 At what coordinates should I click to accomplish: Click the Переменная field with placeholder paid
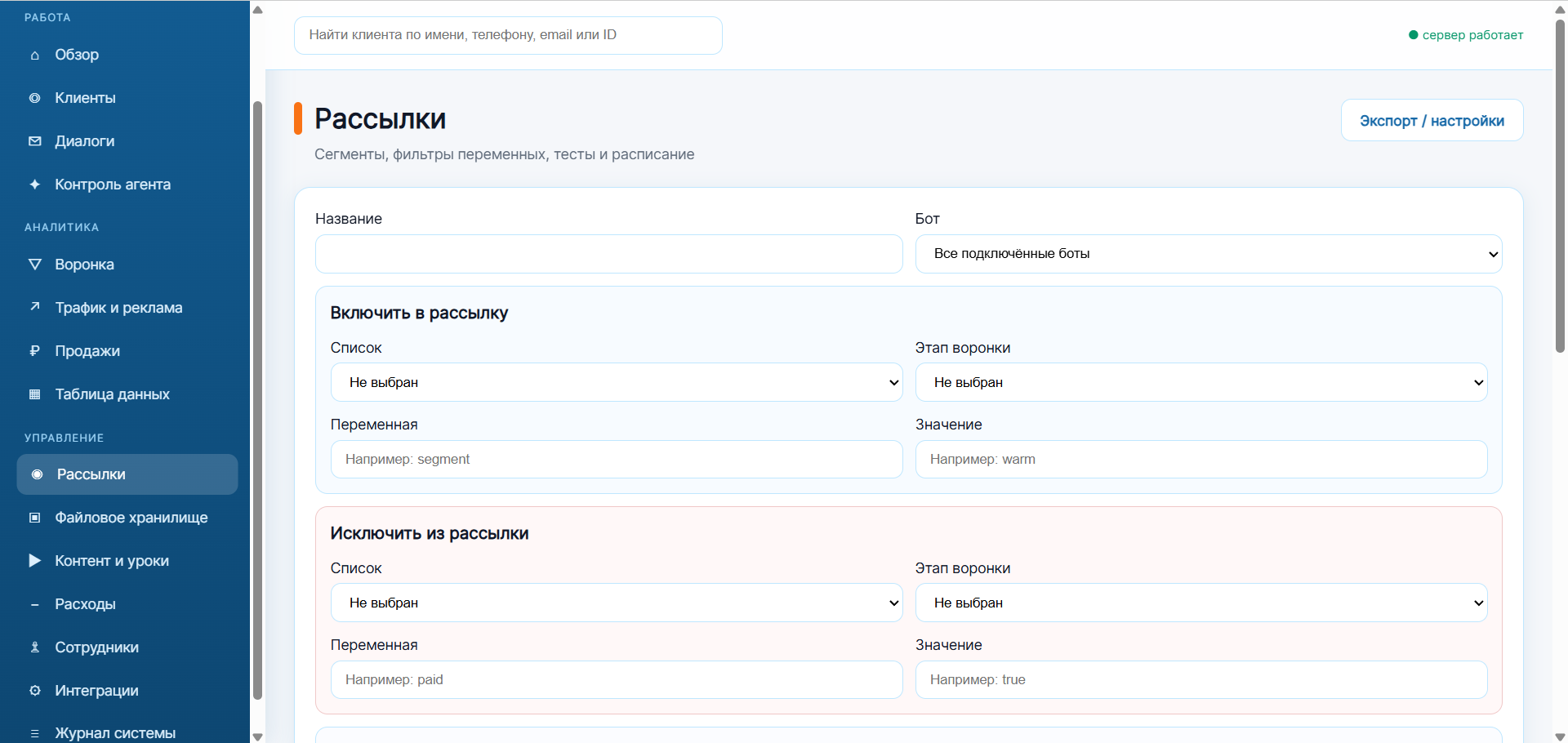coord(617,679)
